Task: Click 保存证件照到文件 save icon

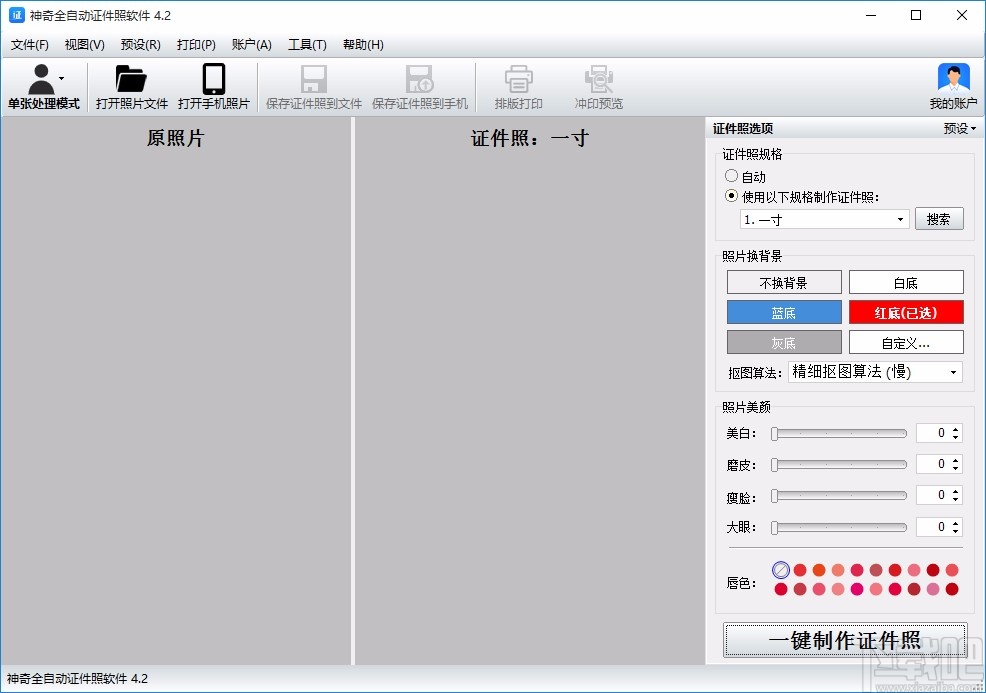Action: point(314,80)
